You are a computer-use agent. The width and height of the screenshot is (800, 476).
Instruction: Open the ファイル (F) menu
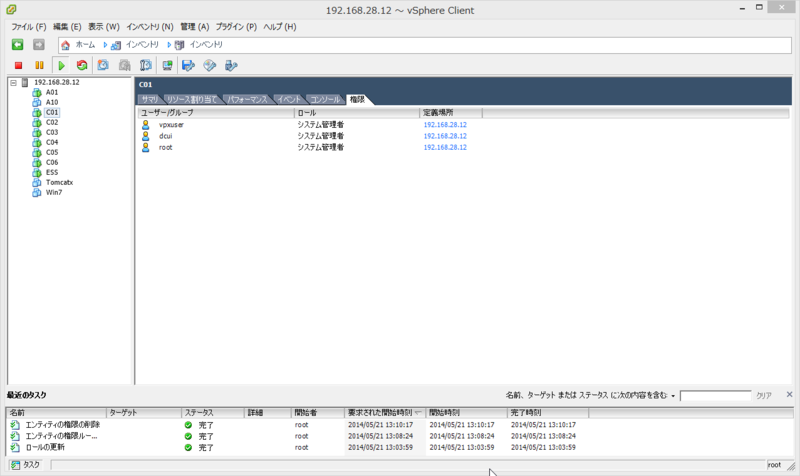29,27
